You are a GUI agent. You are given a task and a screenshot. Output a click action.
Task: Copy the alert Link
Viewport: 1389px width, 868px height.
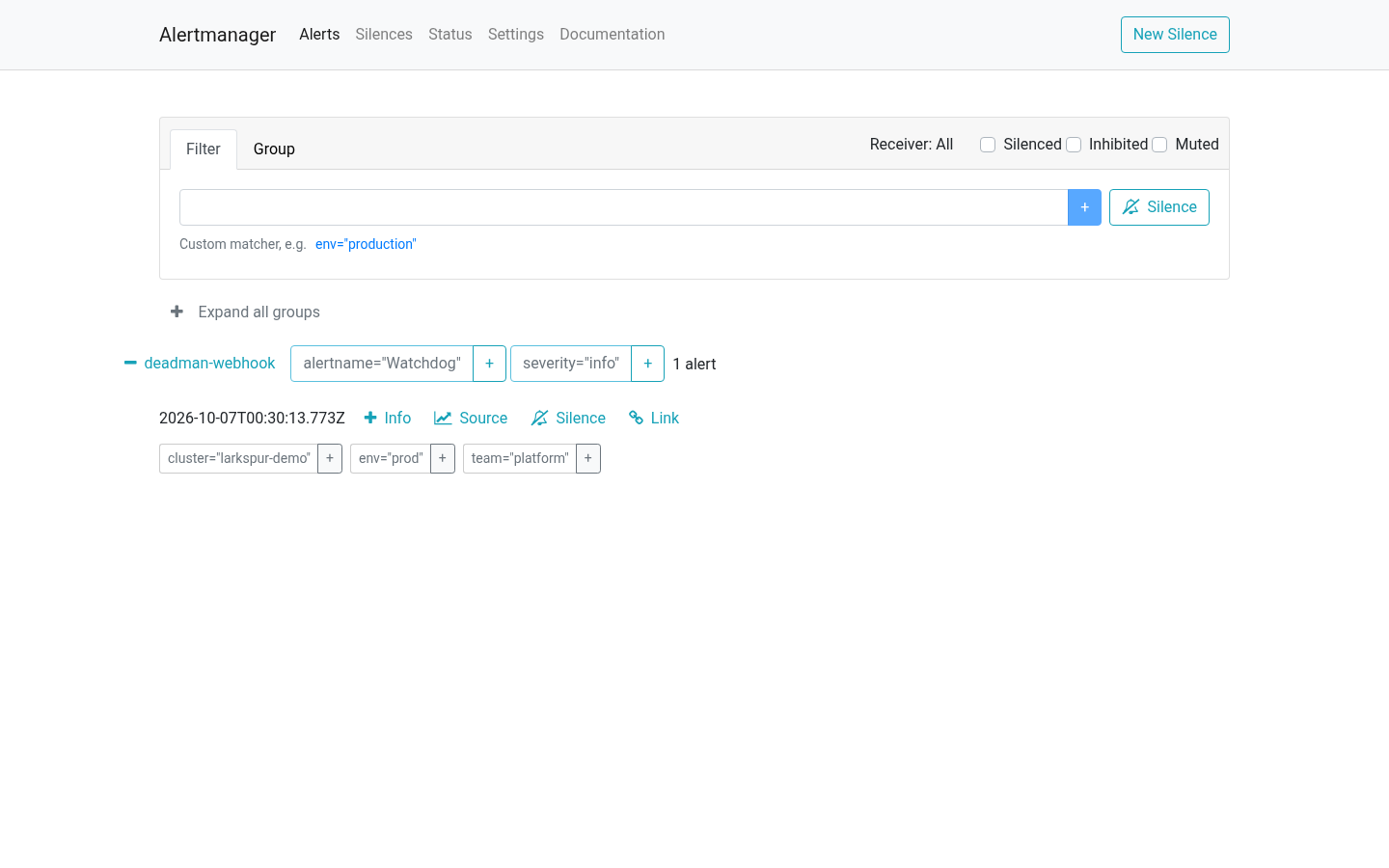pos(654,418)
